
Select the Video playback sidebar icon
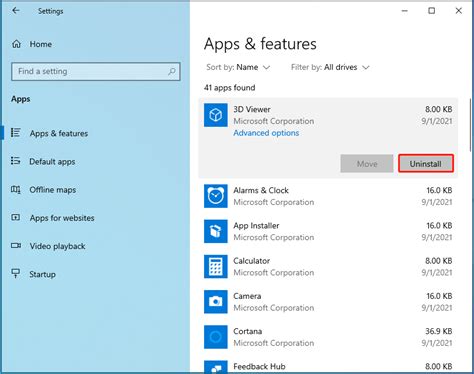[16, 246]
